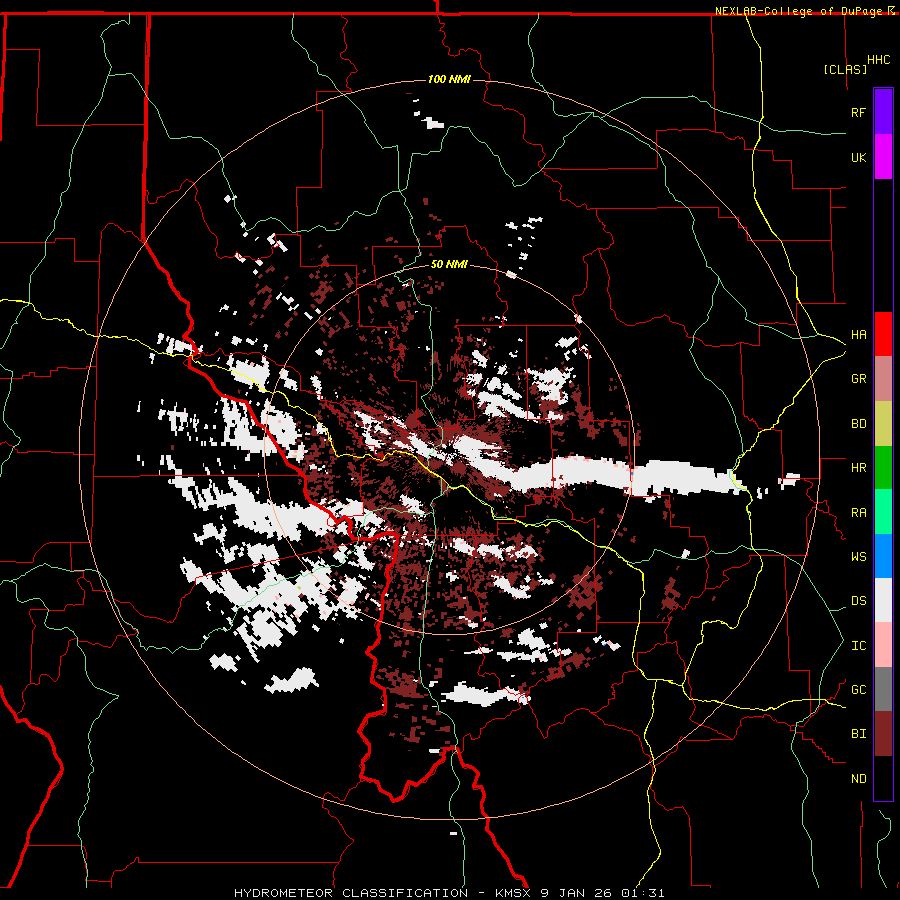Click the HR legend label

858,468
